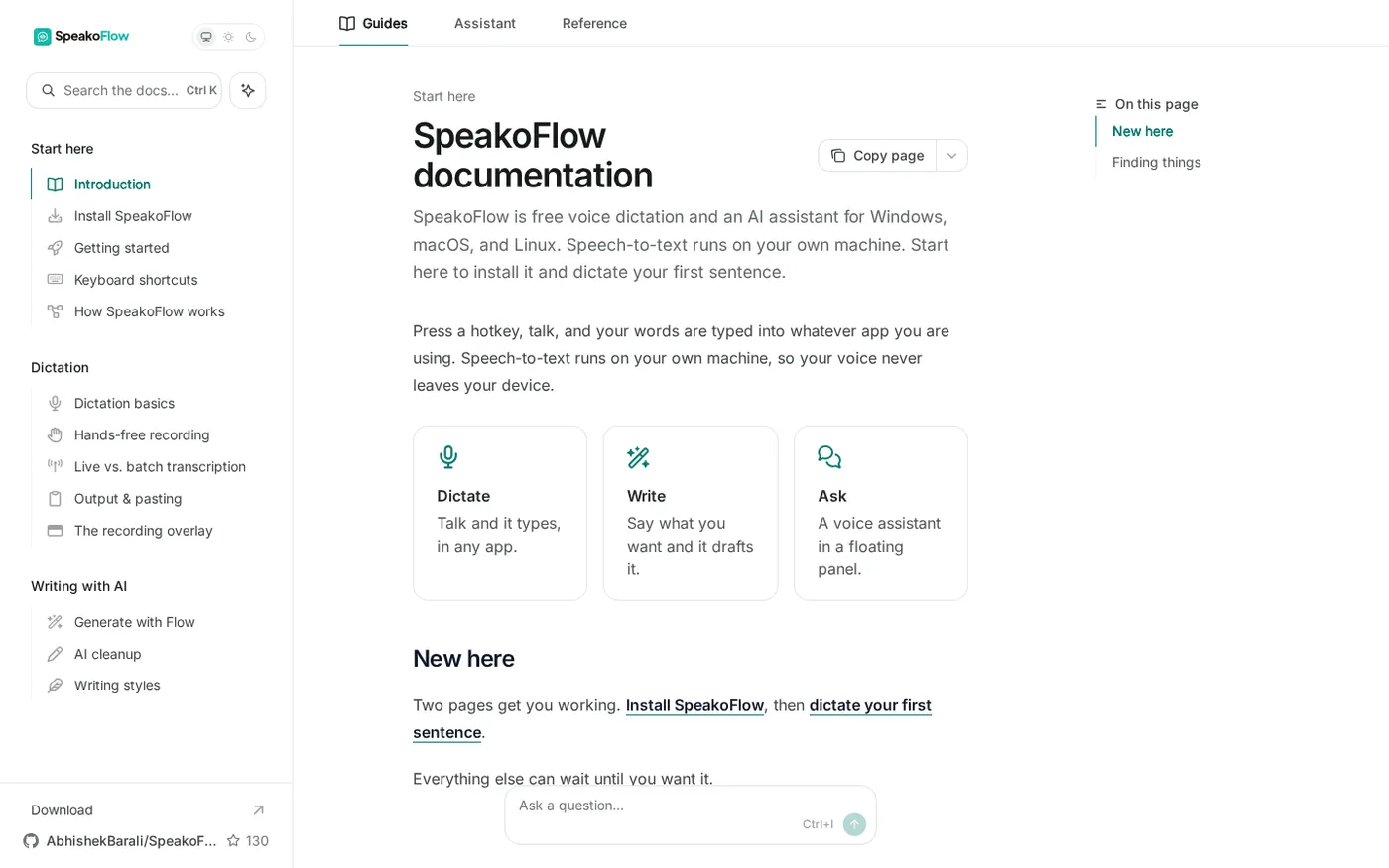
Task: Select the Reference tab
Action: 594,23
